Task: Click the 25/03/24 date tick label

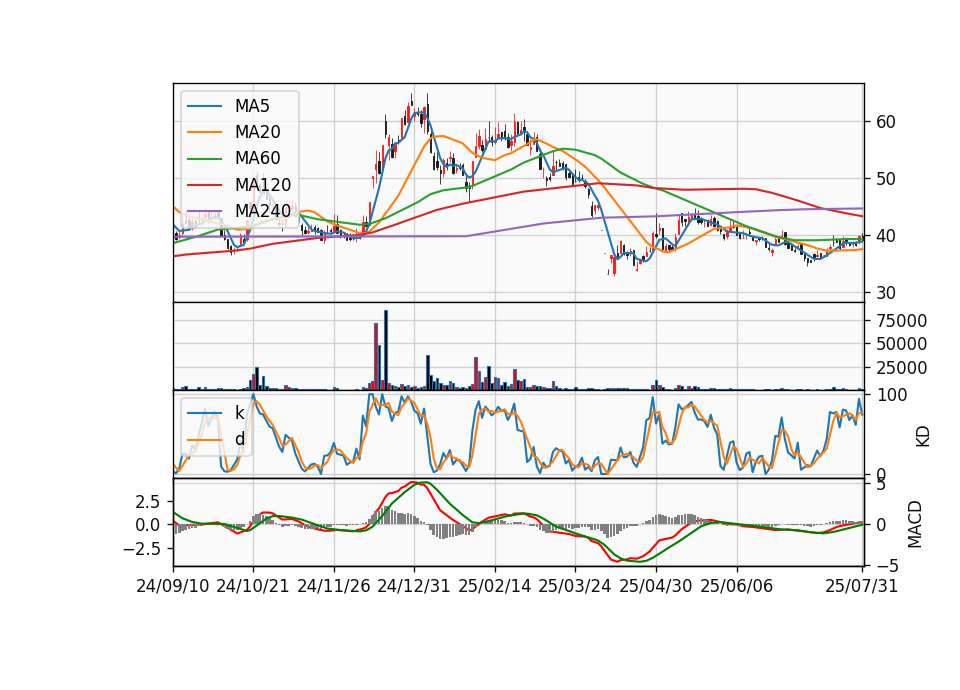Action: coord(575,586)
